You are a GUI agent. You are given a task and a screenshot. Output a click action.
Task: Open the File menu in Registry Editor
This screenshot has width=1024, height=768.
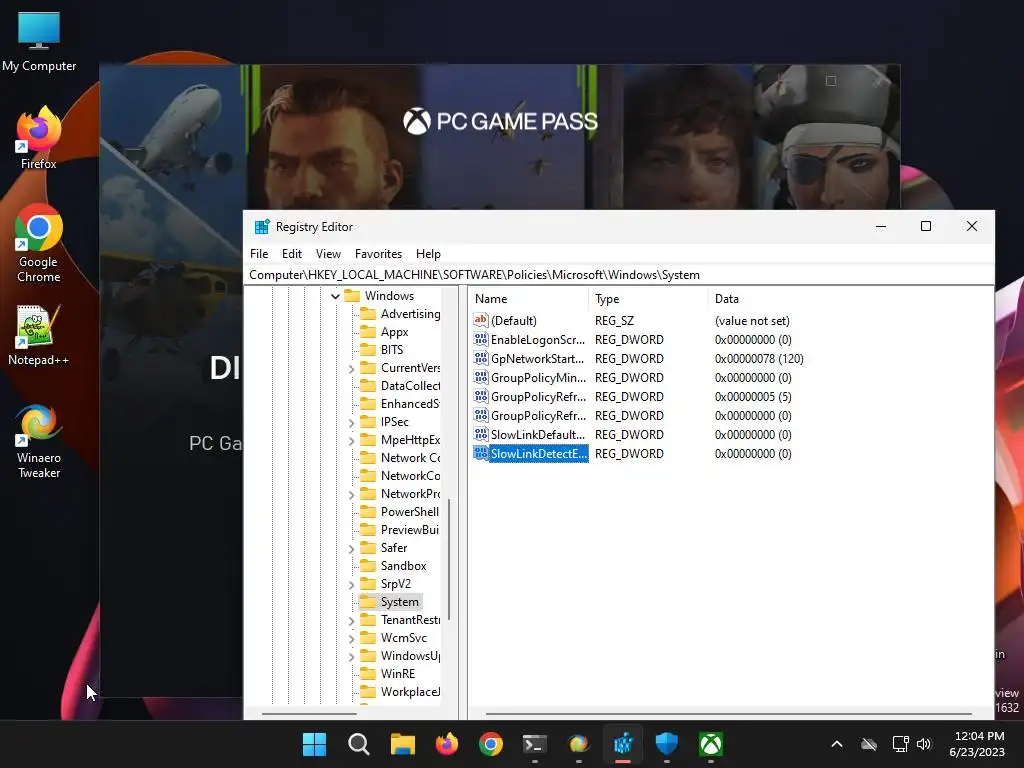click(259, 254)
